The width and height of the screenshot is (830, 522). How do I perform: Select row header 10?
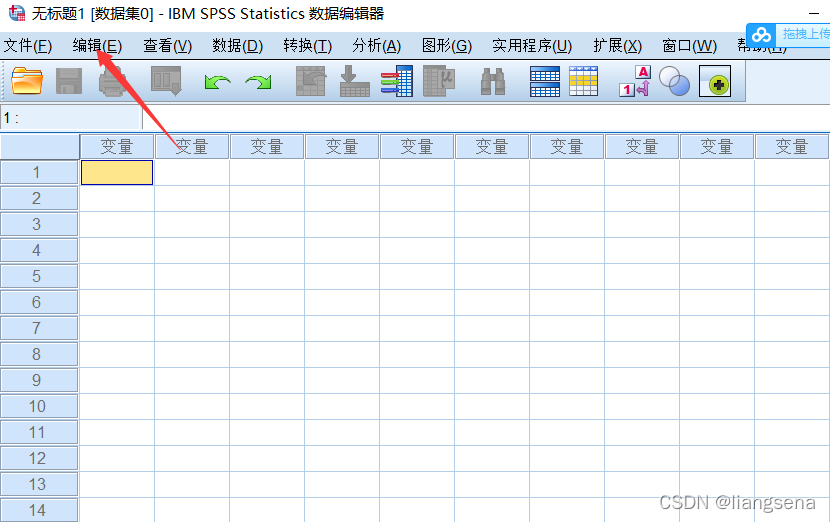pyautogui.click(x=39, y=407)
